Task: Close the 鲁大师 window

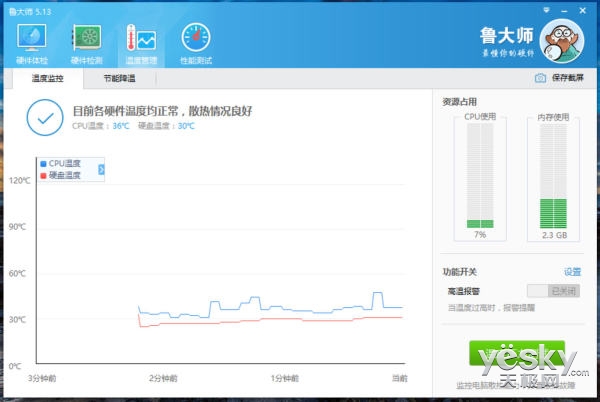Action: click(582, 11)
